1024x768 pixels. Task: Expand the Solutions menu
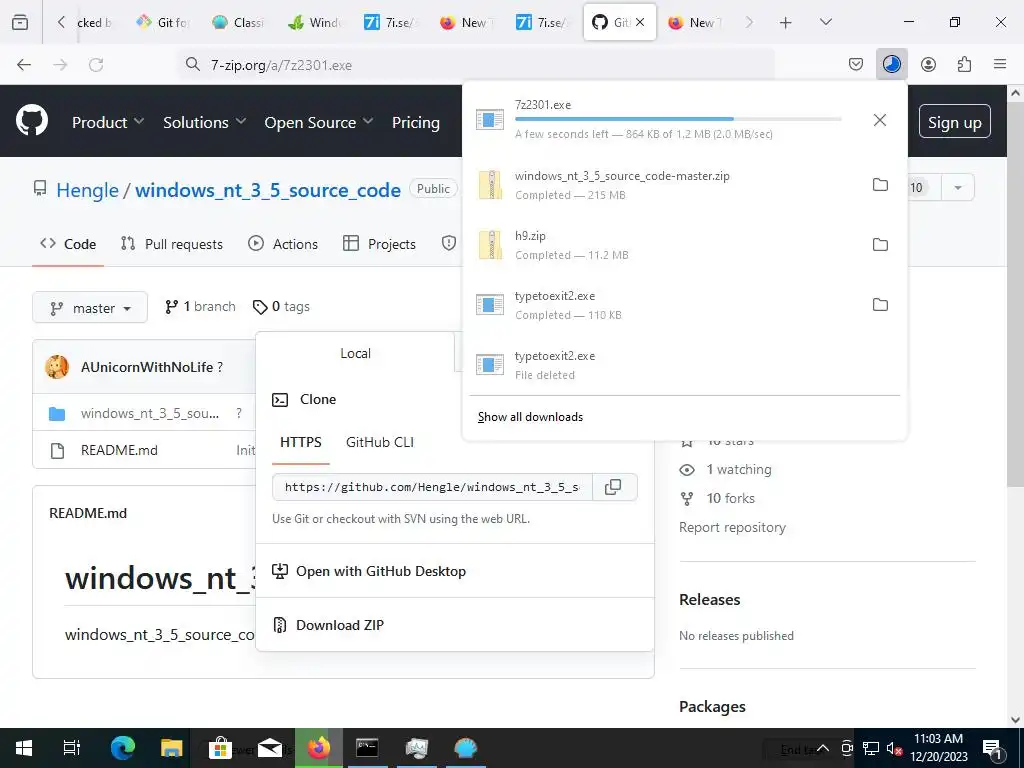204,122
